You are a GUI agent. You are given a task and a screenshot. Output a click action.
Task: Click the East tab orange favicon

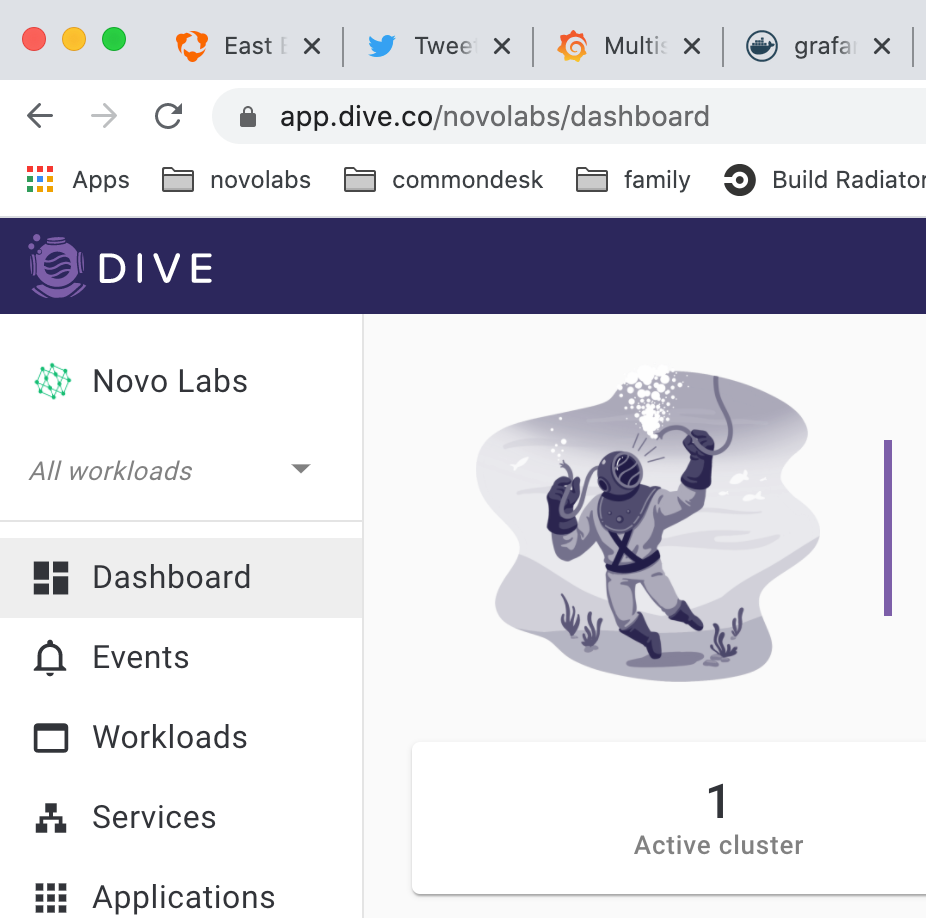coord(192,46)
